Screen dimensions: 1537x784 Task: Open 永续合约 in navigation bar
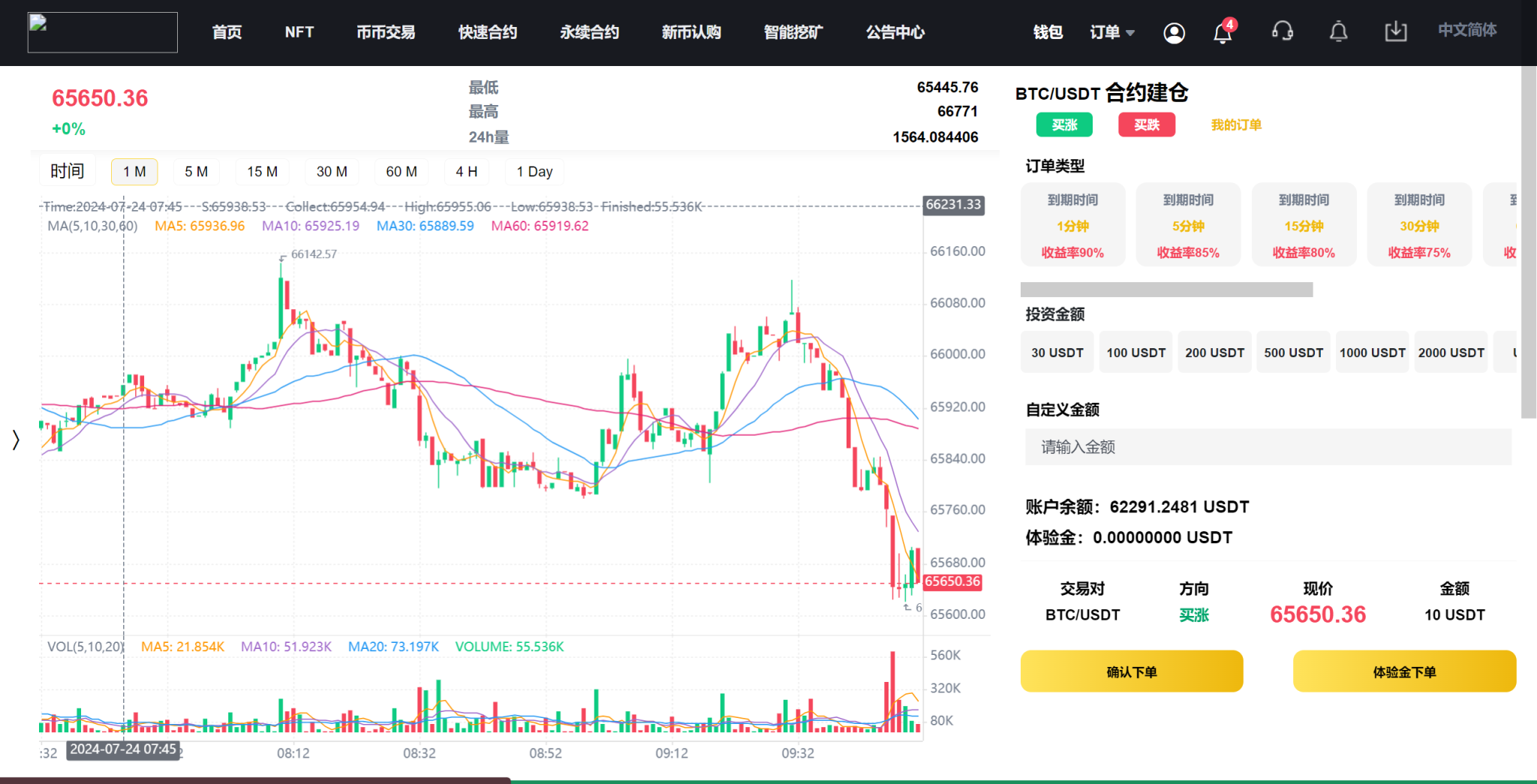point(589,32)
